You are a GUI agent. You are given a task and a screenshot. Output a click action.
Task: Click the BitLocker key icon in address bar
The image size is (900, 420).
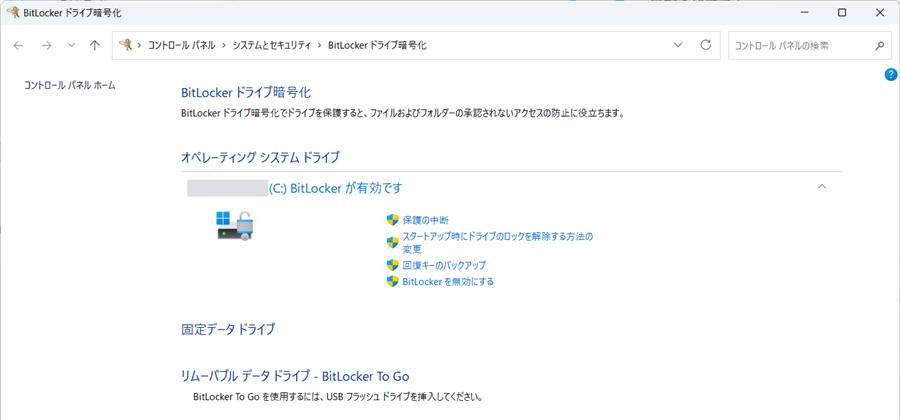click(125, 45)
